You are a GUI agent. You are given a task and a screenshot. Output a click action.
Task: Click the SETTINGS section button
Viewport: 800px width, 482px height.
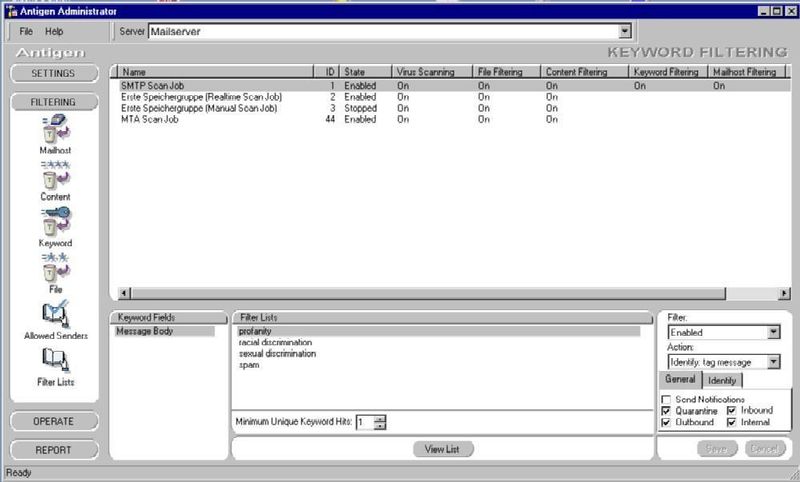coord(54,73)
